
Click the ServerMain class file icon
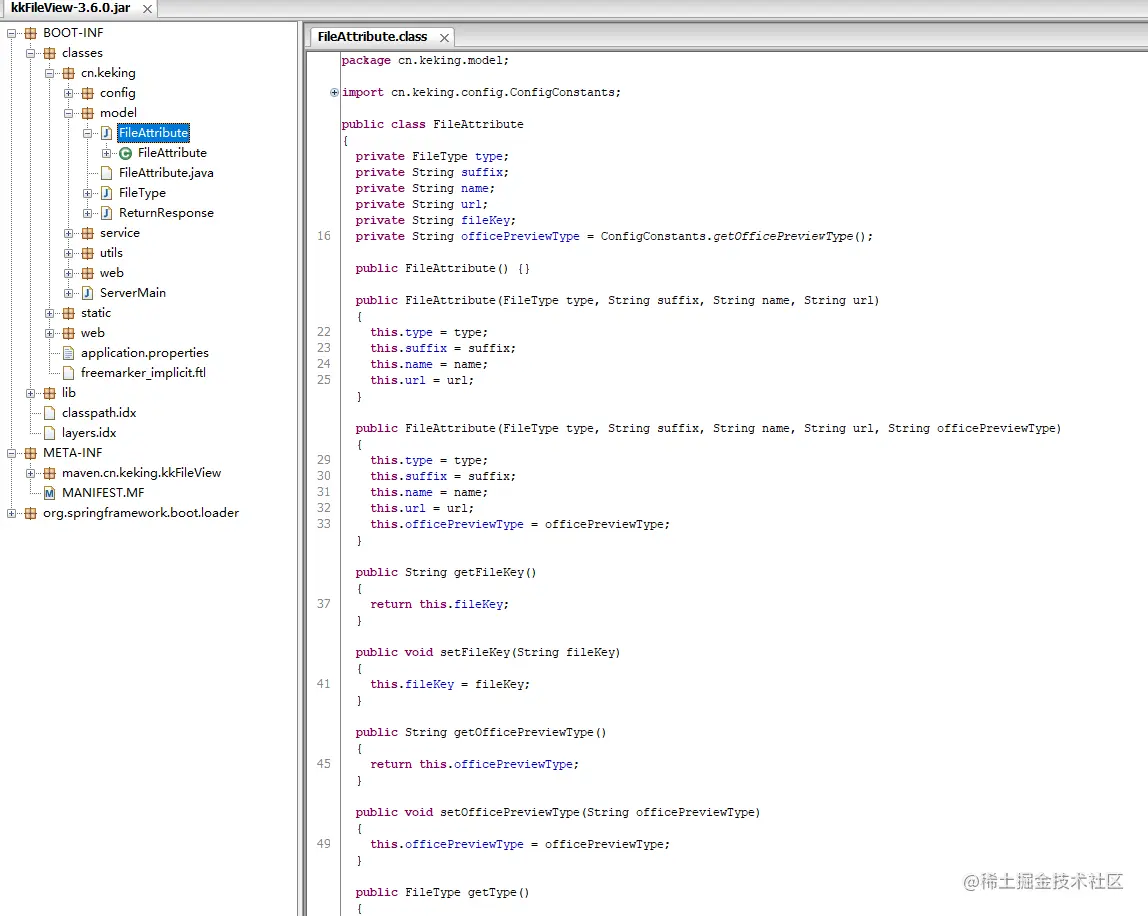coord(88,293)
